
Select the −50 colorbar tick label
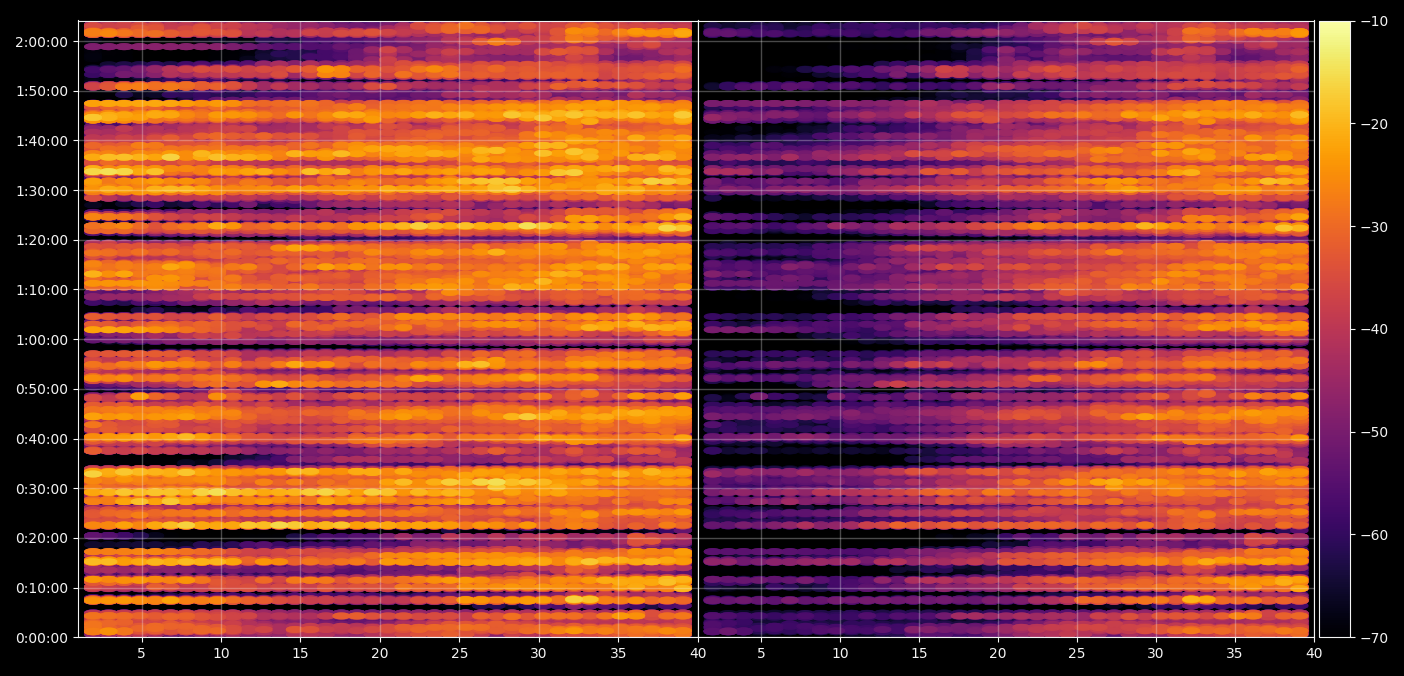tap(1374, 432)
